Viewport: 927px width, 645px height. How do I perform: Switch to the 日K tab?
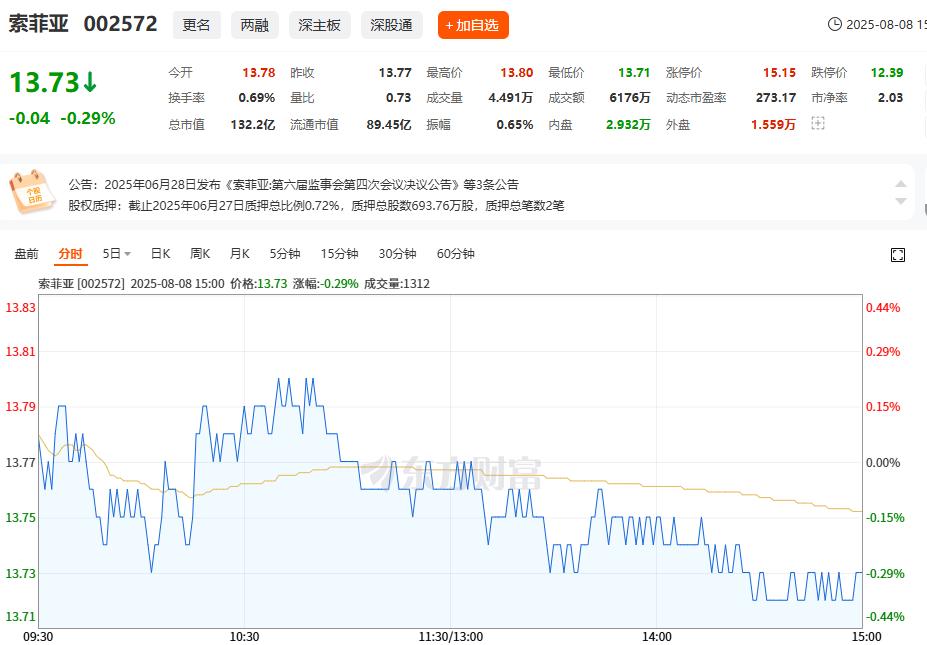[160, 254]
